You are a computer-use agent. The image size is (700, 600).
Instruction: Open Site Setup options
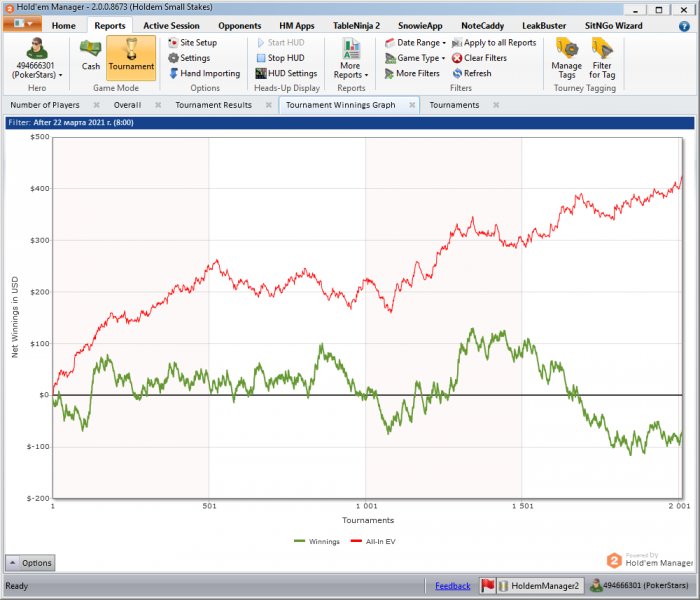point(192,42)
